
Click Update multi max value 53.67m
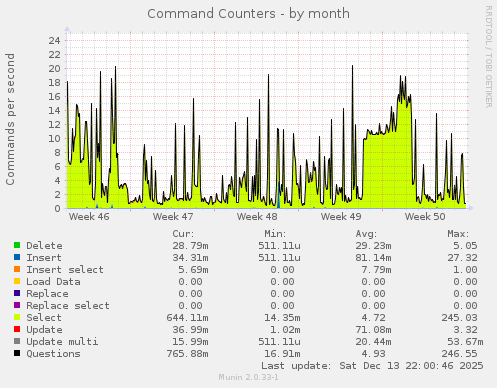click(465, 342)
